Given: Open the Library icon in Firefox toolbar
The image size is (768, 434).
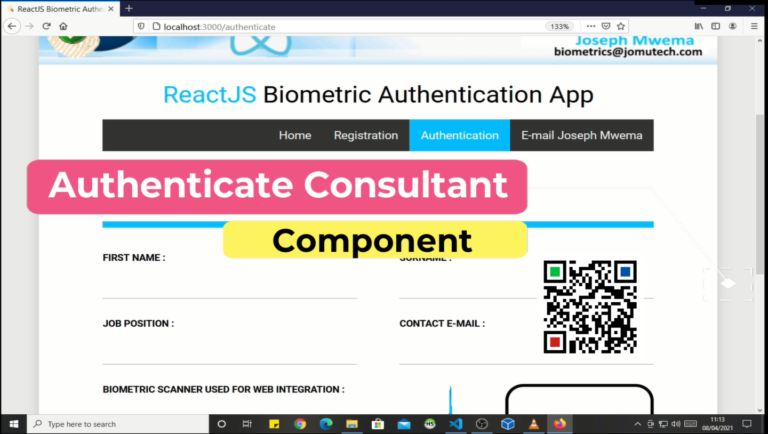Looking at the screenshot, I should [x=699, y=26].
